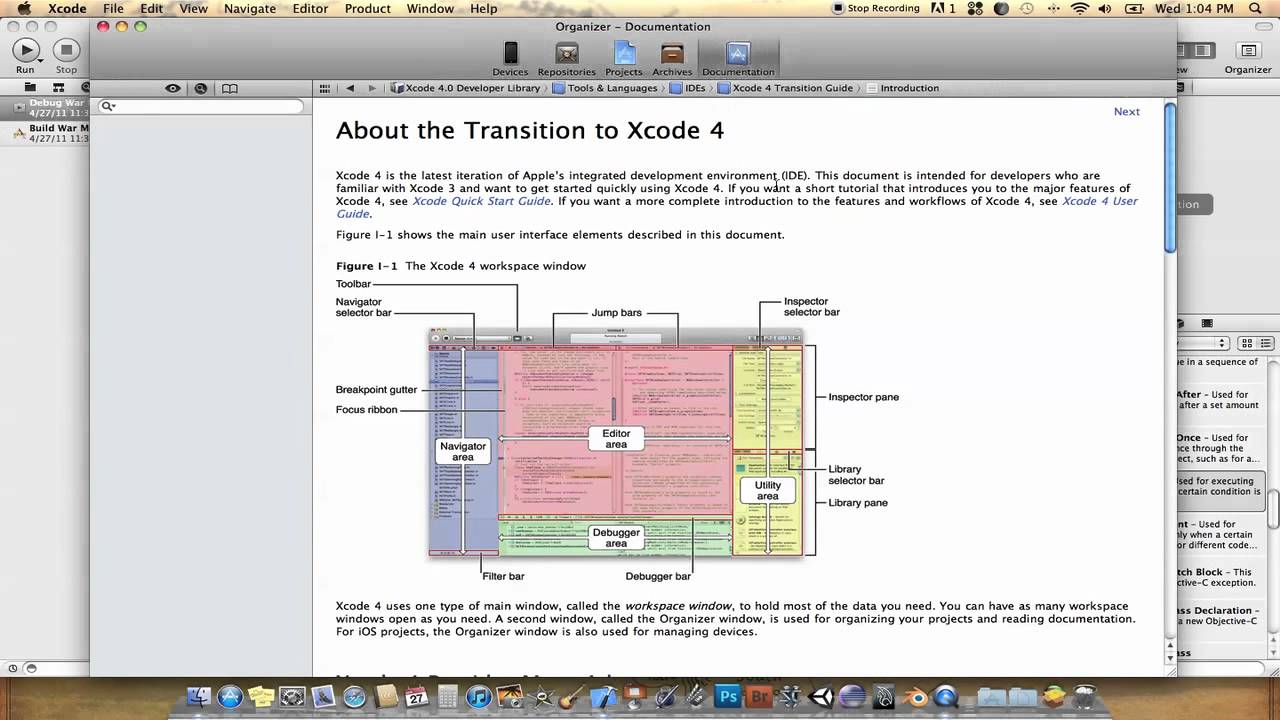The image size is (1280, 720).
Task: Click the Wi-Fi status icon in menu bar
Action: [x=1079, y=8]
